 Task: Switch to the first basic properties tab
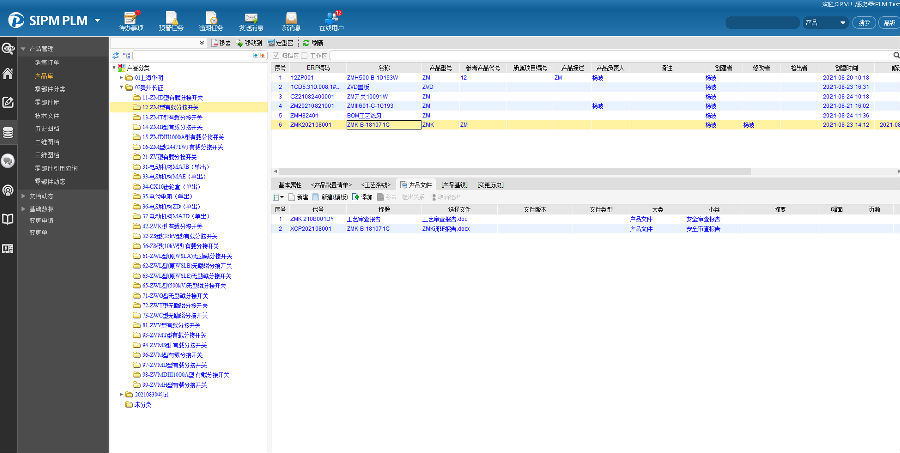pyautogui.click(x=289, y=185)
